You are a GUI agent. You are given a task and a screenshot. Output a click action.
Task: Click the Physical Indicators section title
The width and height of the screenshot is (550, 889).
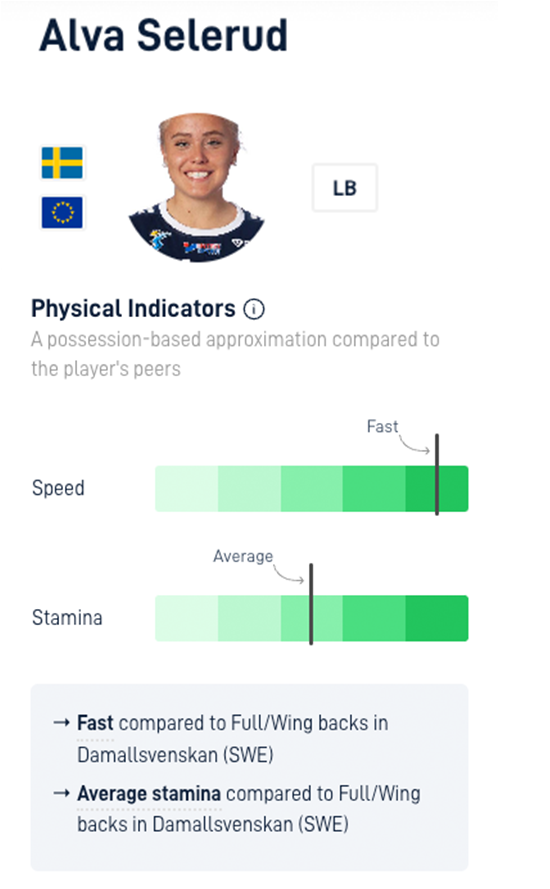pos(133,309)
